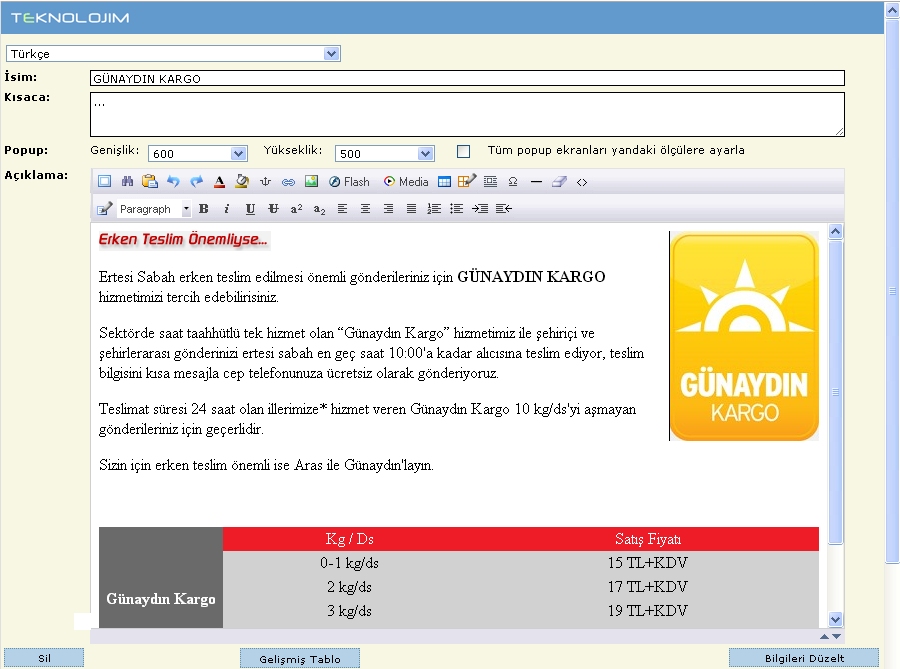Open Genişlik 600 width dropdown
Viewport: 900px width, 669px height.
coord(198,154)
